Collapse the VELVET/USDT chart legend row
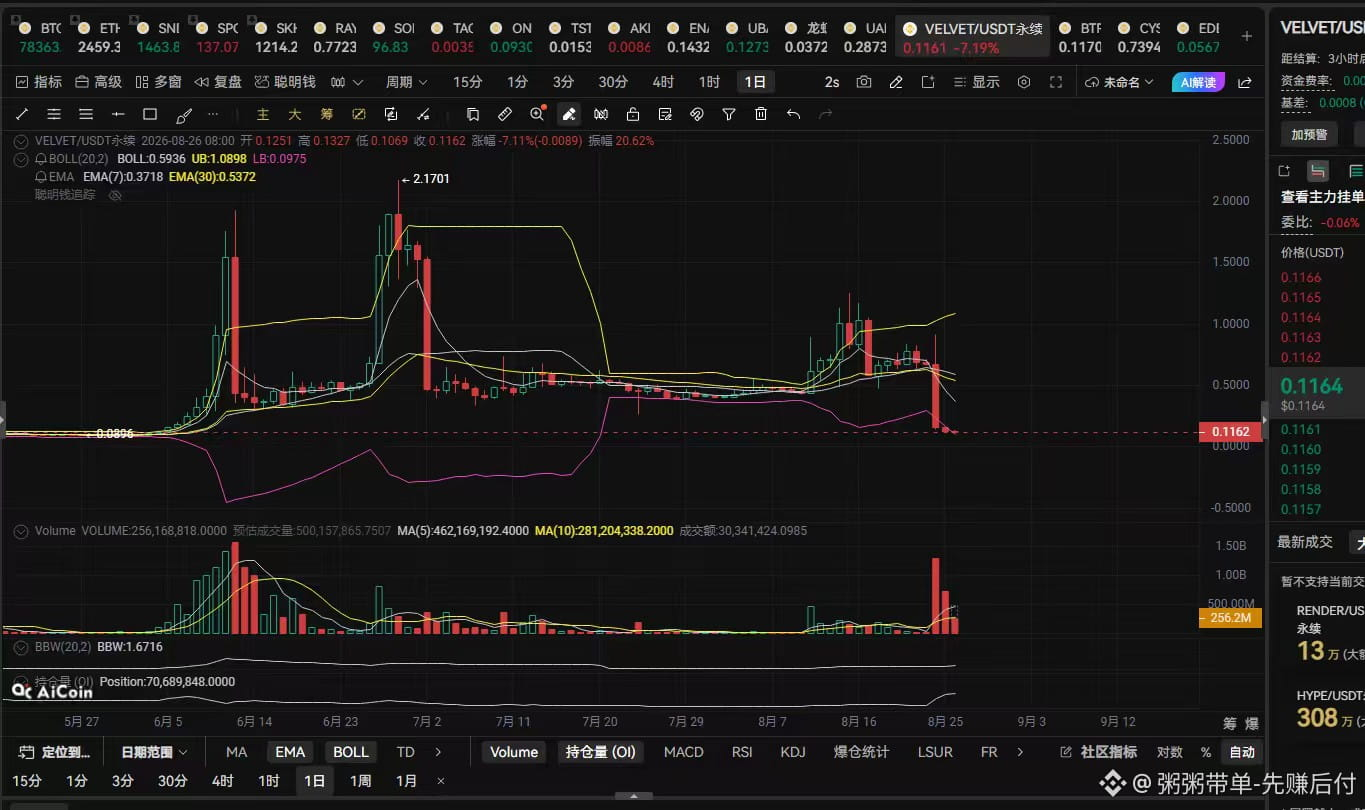Screen dimensions: 1365x810 [21, 141]
